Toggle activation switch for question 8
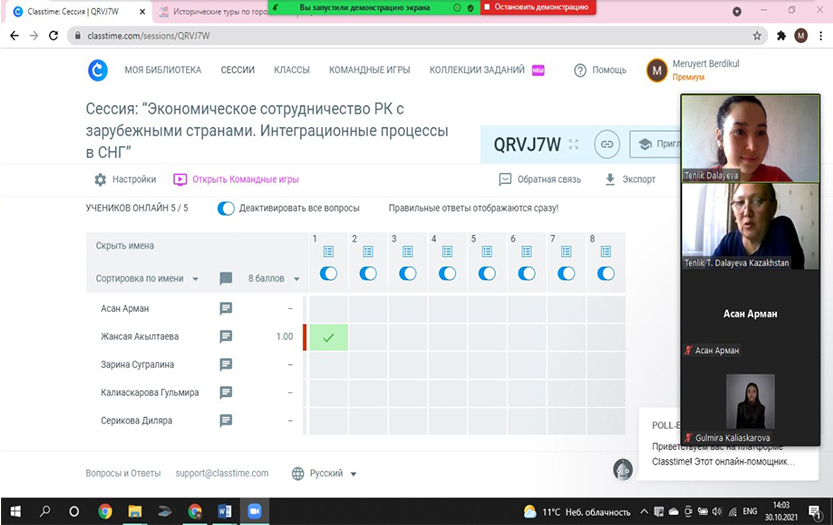The image size is (833, 525). coord(606,273)
